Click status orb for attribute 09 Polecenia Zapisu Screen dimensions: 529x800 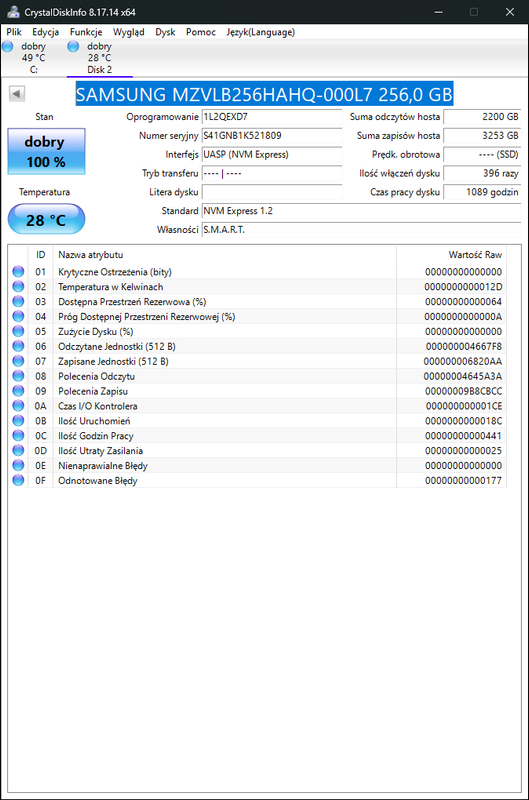(x=18, y=391)
